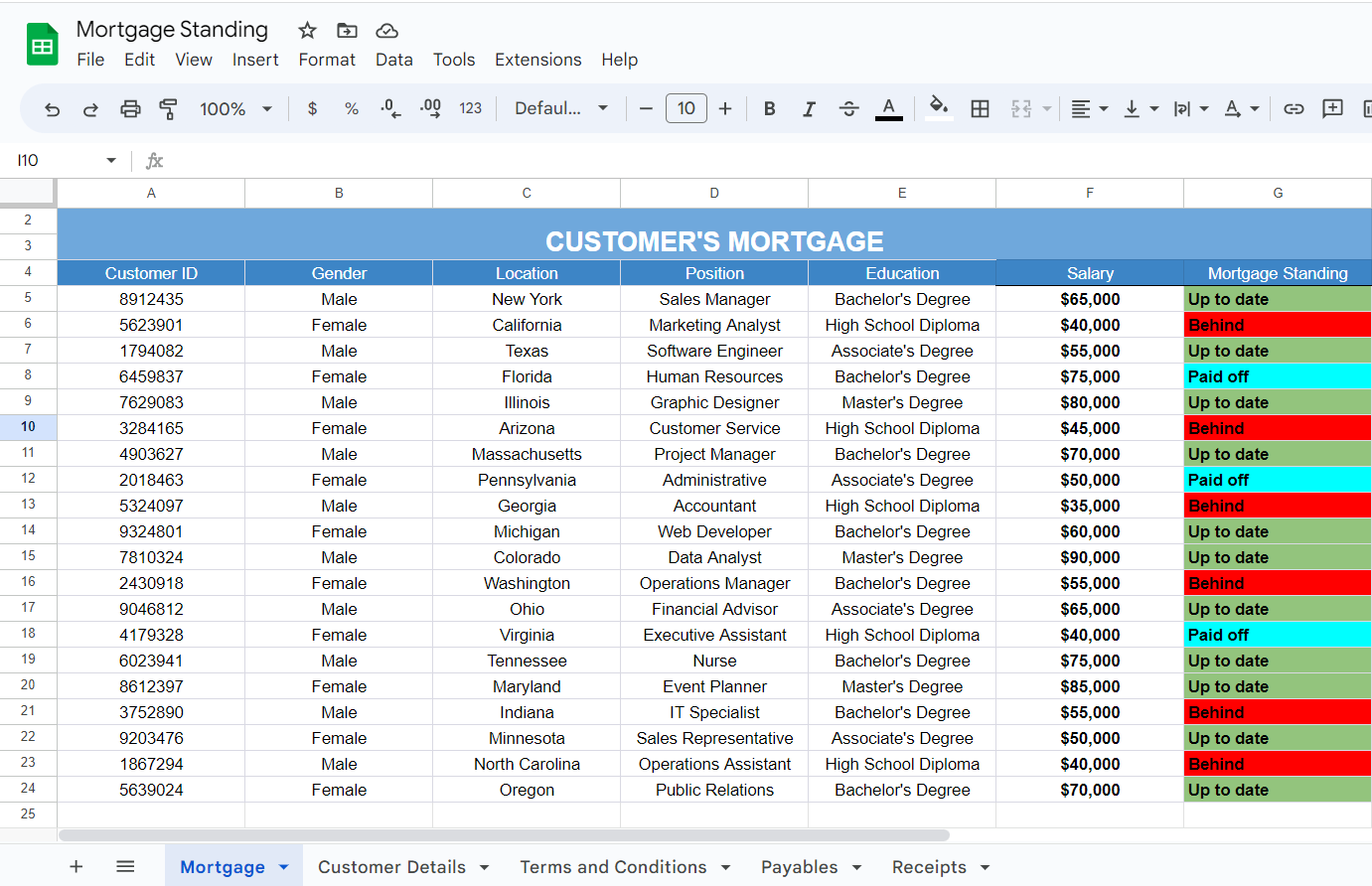
Task: Switch to the Terms and Conditions tab
Action: coord(613,867)
